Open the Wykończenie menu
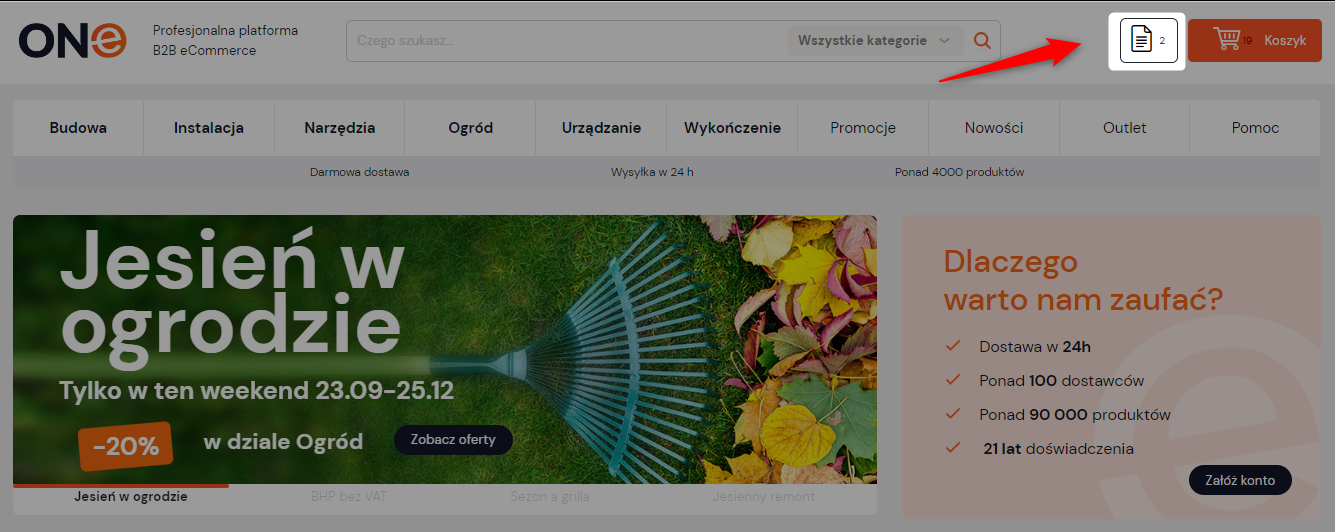 pos(732,128)
